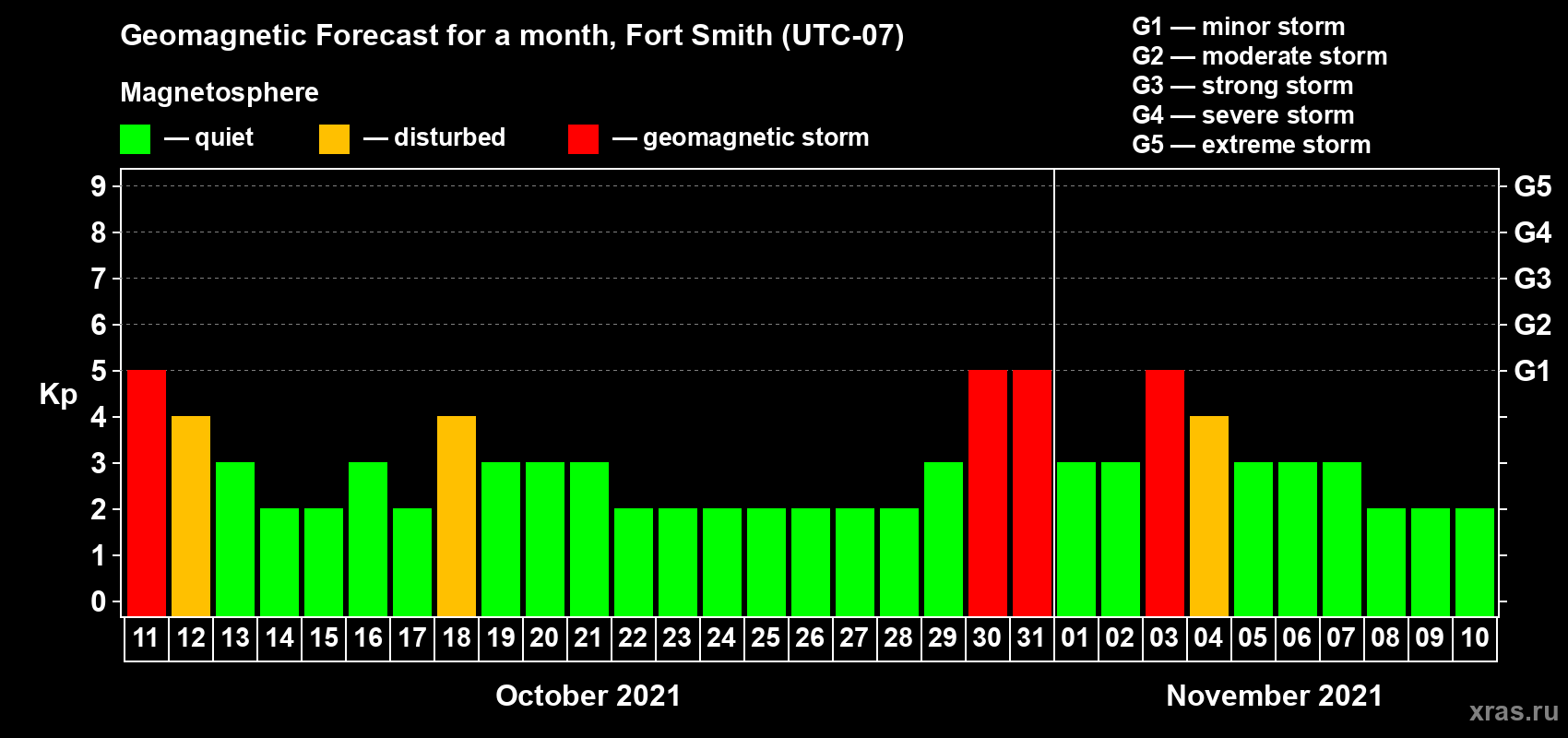
Task: Select the red bar for October 11
Action: (x=147, y=494)
